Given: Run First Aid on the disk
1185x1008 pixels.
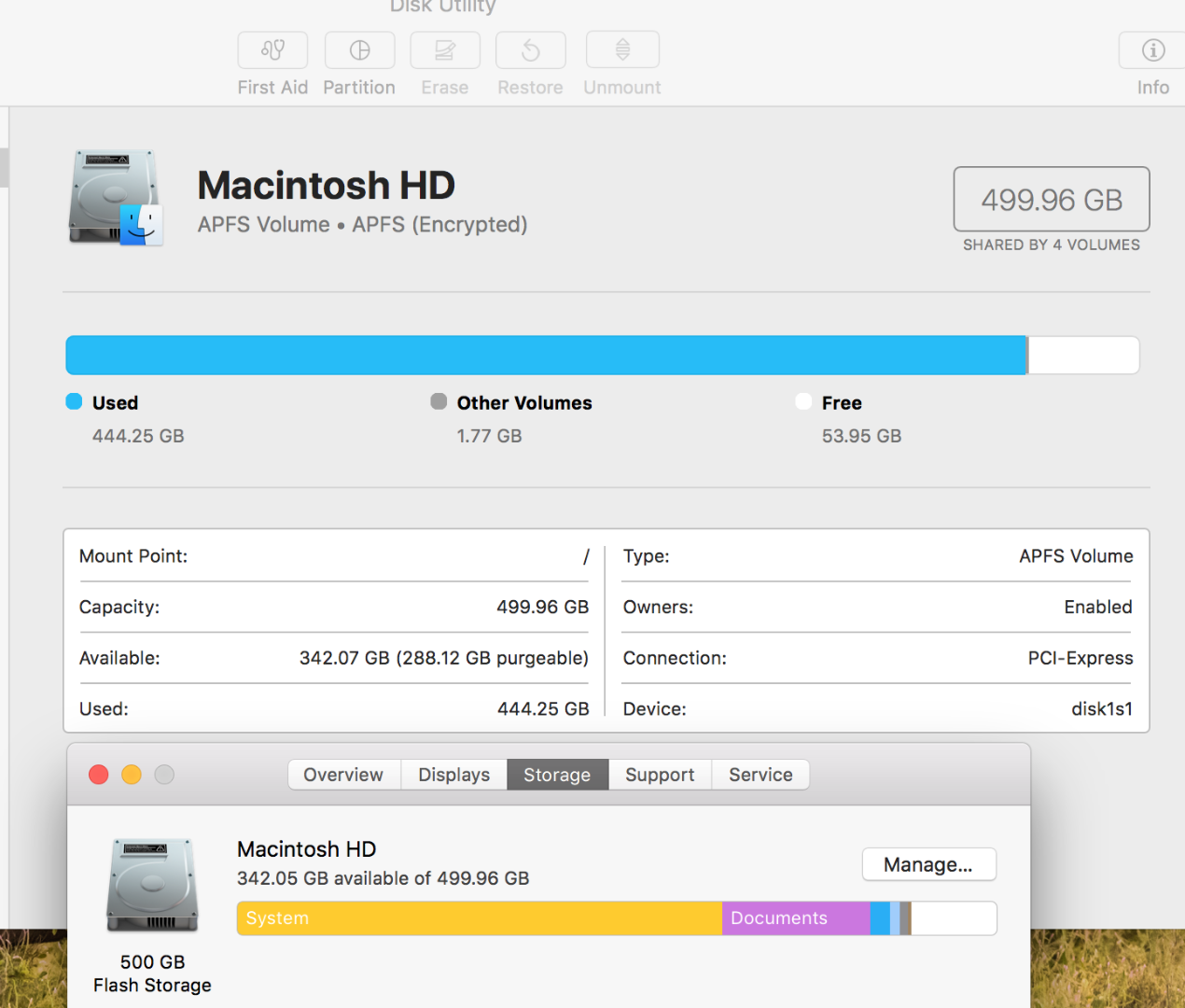Looking at the screenshot, I should pos(272,50).
